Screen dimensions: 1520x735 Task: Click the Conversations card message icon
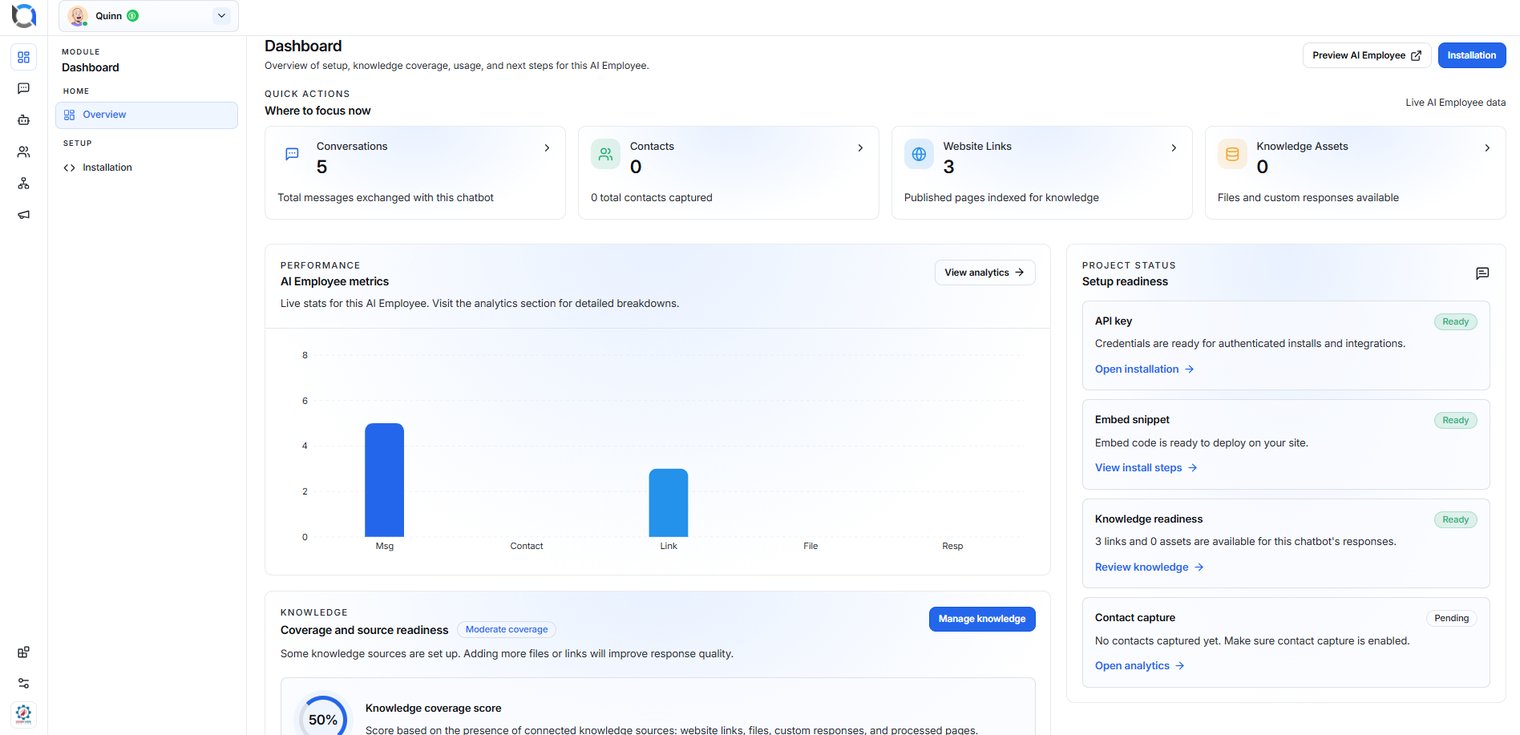tap(292, 154)
